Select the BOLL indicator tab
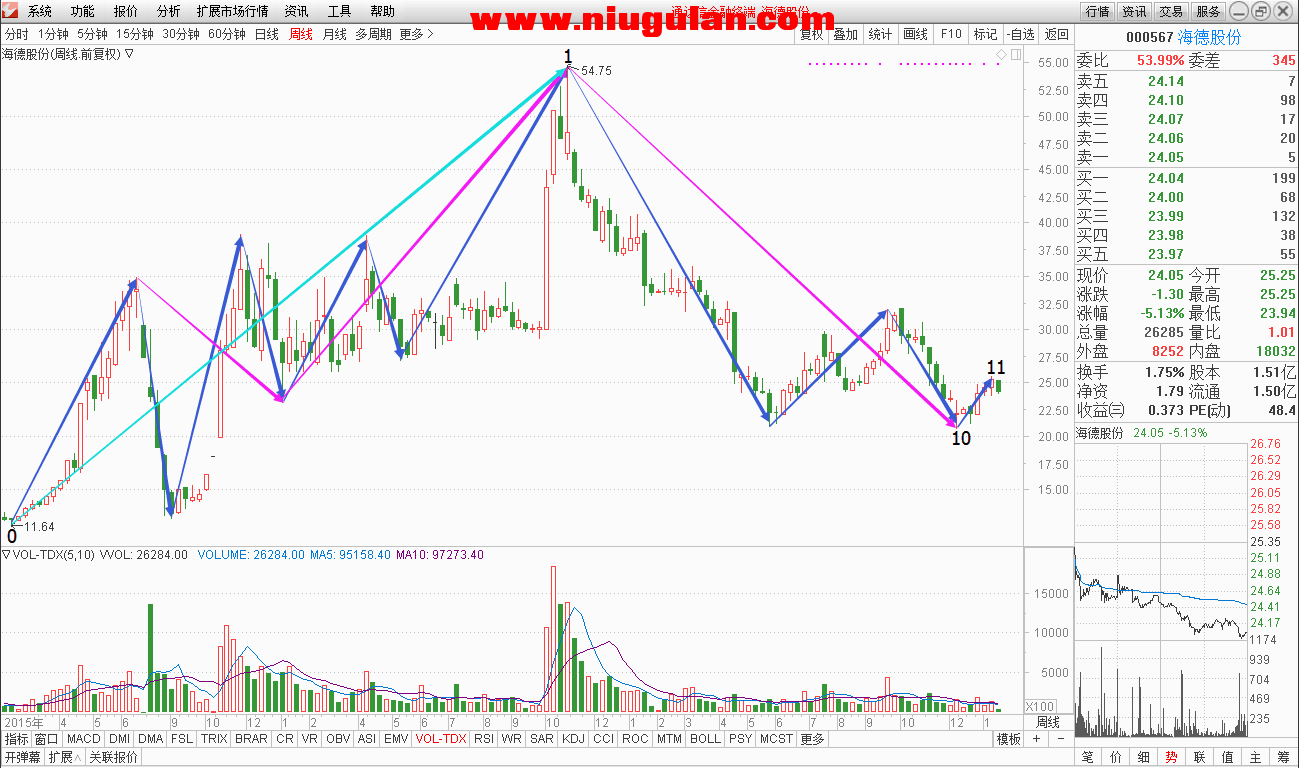This screenshot has height=768, width=1299. [x=705, y=739]
